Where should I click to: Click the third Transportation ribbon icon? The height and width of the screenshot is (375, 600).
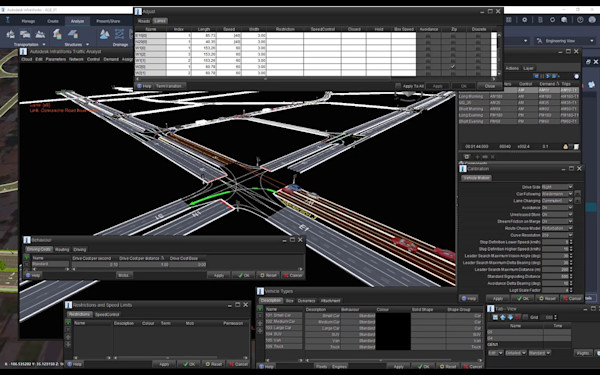pos(40,34)
